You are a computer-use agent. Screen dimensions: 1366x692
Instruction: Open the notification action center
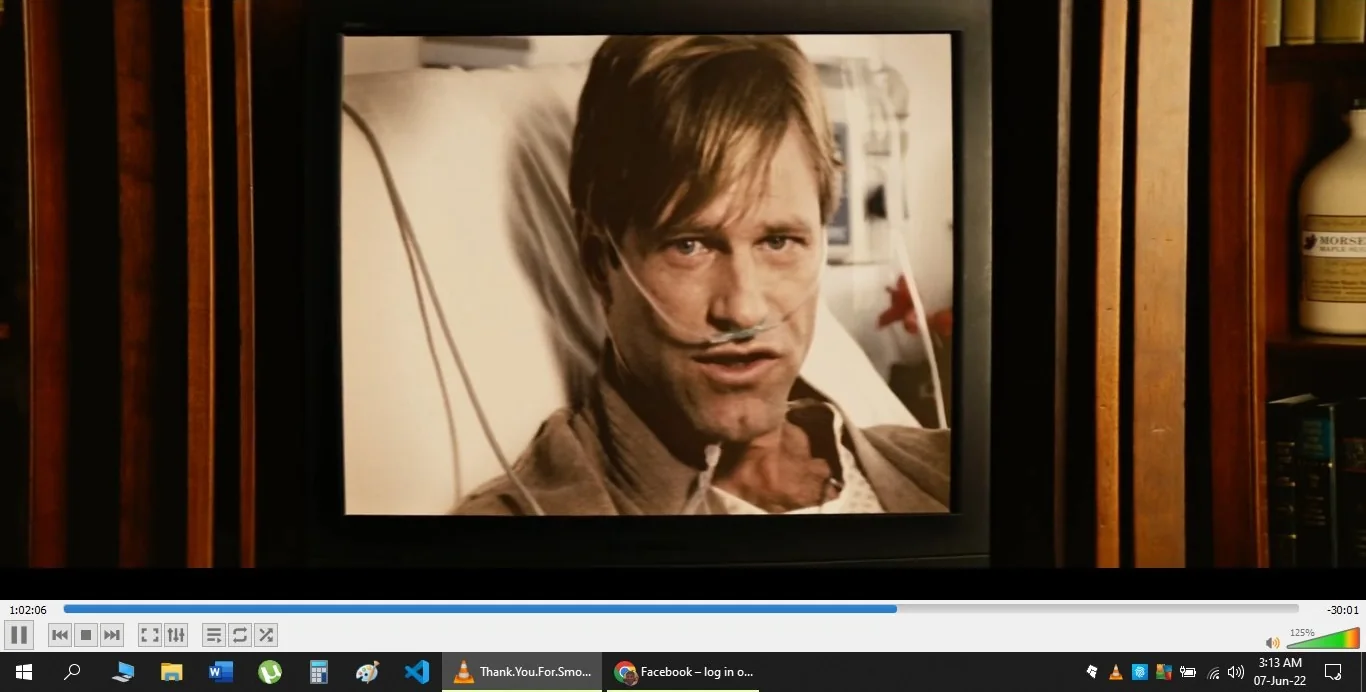[x=1333, y=672]
